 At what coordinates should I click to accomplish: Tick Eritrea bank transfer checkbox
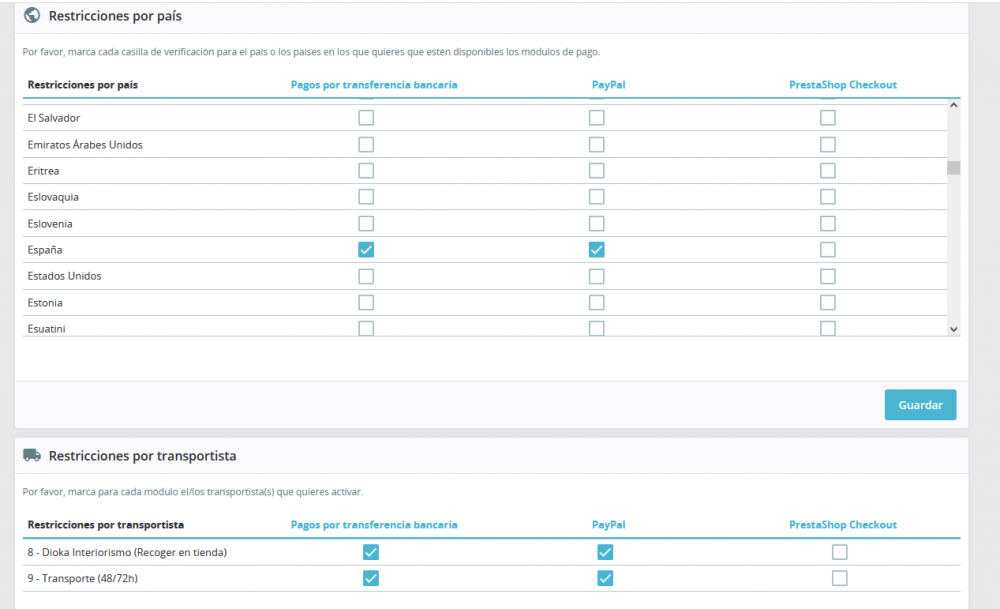[366, 171]
